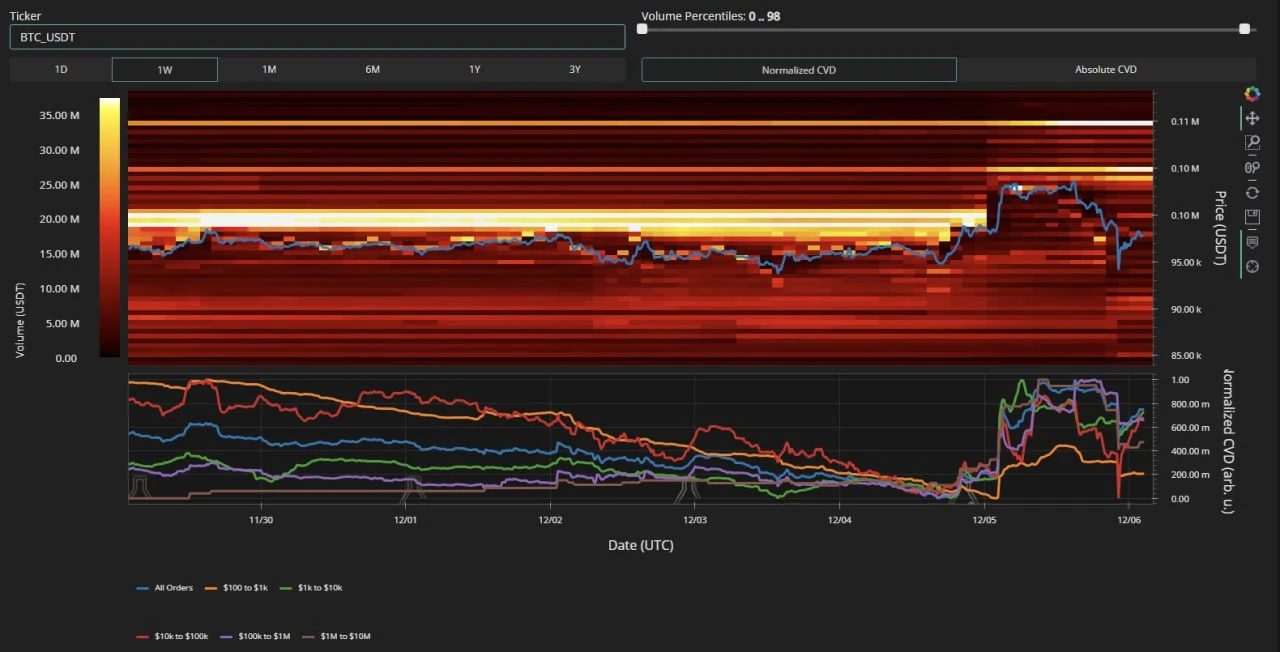Click the 5.00 M volume tick label
Viewport: 1280px width, 652px height.
click(x=62, y=323)
